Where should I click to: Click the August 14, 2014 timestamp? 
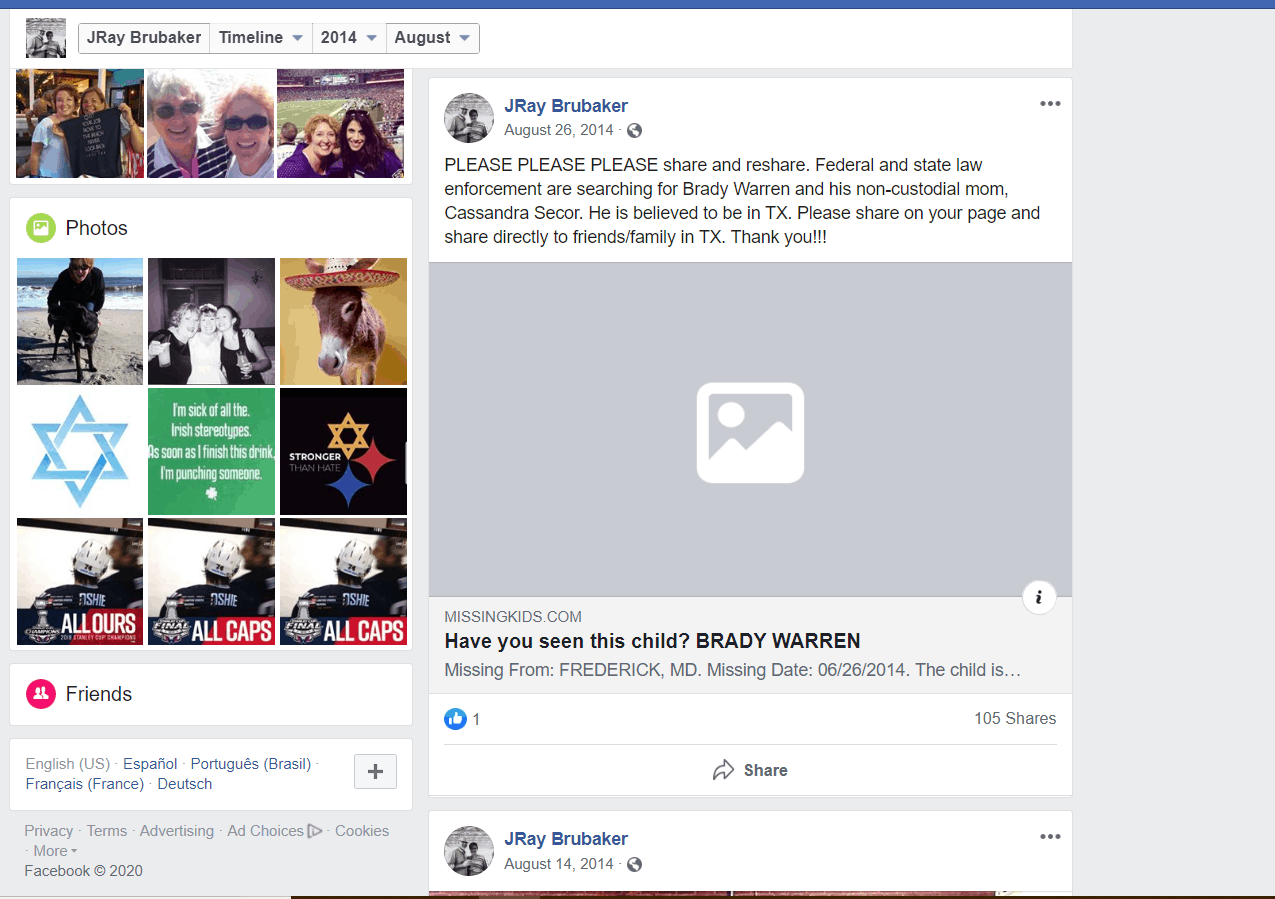[x=559, y=865]
